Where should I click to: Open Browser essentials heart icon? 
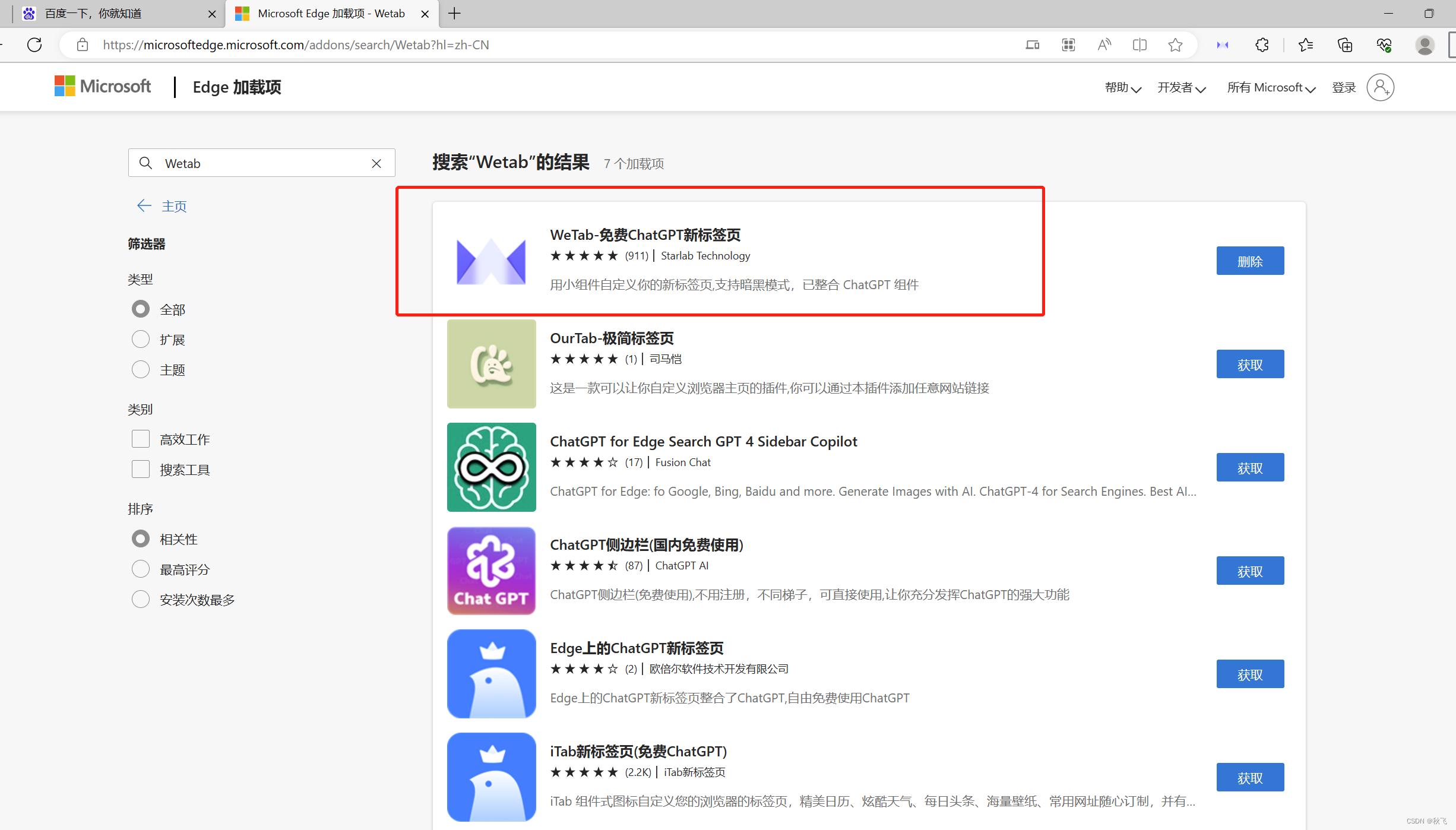[x=1384, y=45]
